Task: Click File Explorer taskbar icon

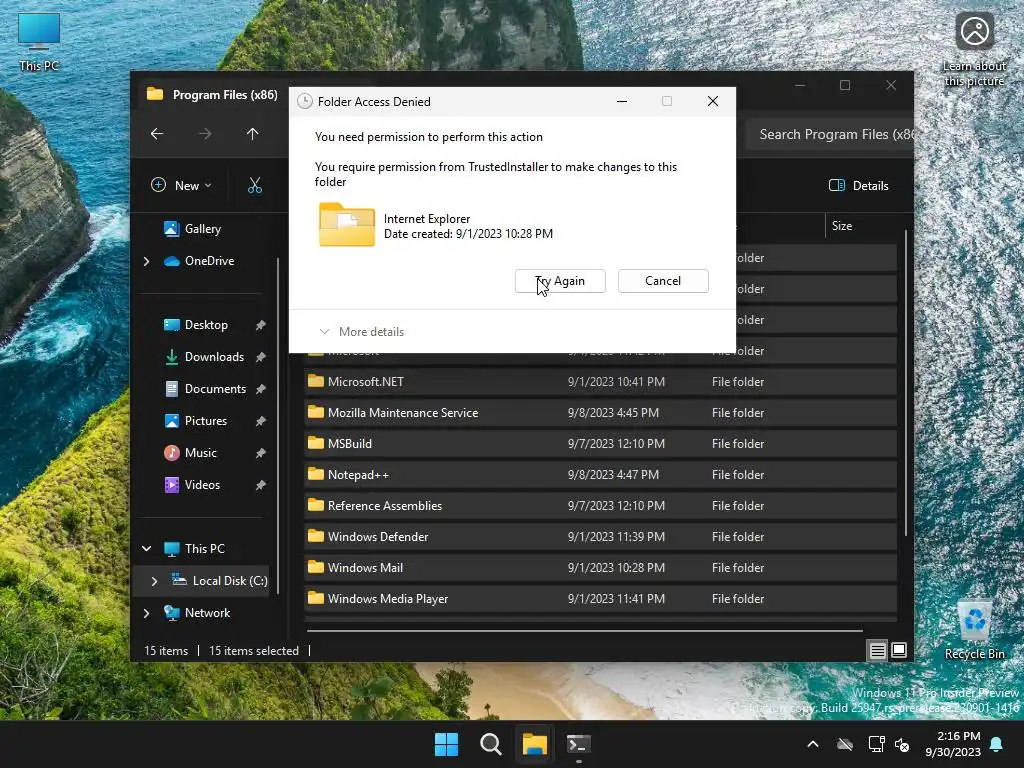Action: click(534, 744)
